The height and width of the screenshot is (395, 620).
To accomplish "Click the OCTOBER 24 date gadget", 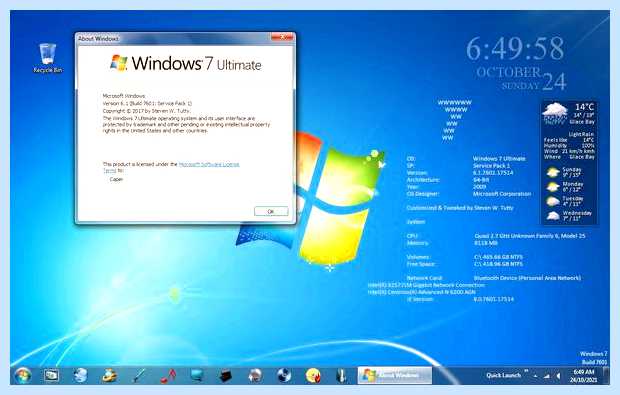I will point(521,79).
